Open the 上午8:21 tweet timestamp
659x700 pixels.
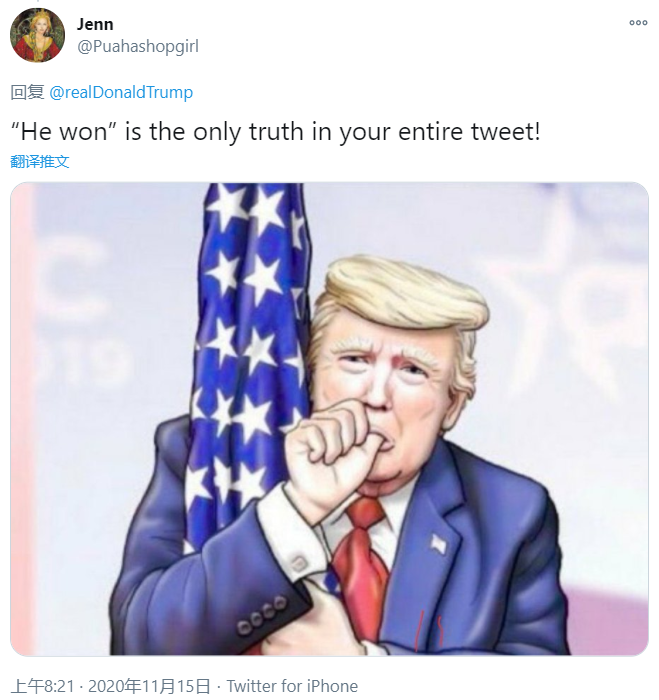tap(42, 686)
